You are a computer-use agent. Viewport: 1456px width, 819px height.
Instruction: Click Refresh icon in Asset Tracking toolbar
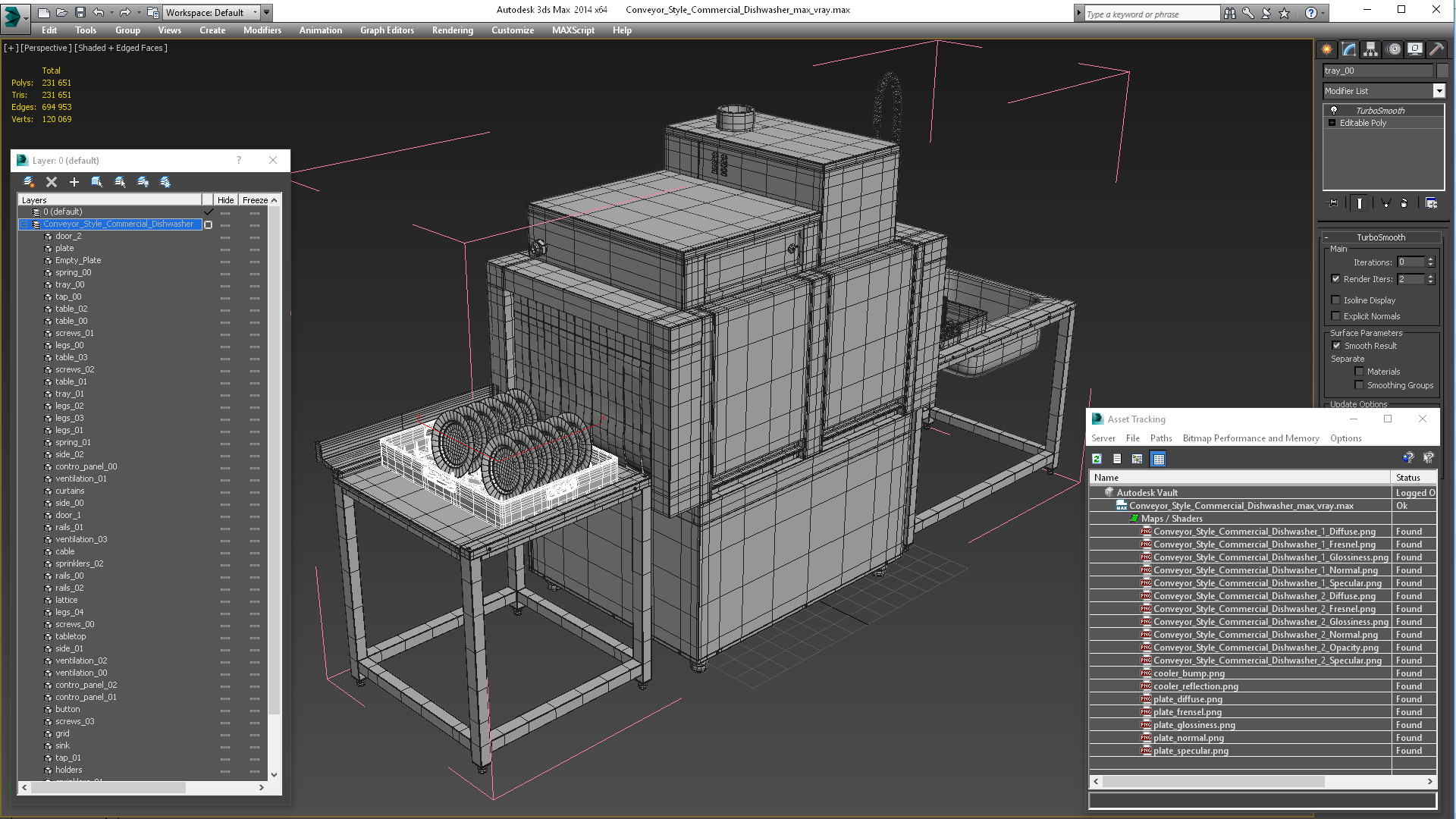[x=1097, y=459]
